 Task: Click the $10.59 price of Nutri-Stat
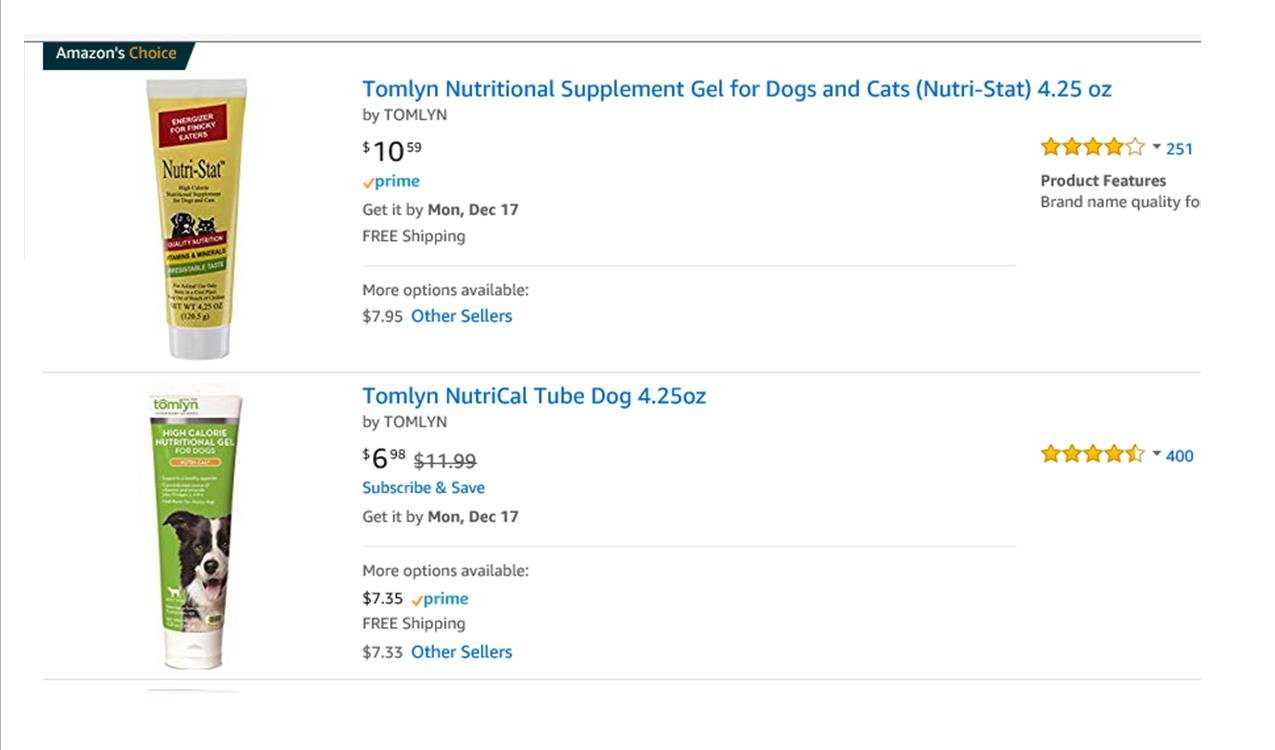coord(391,151)
